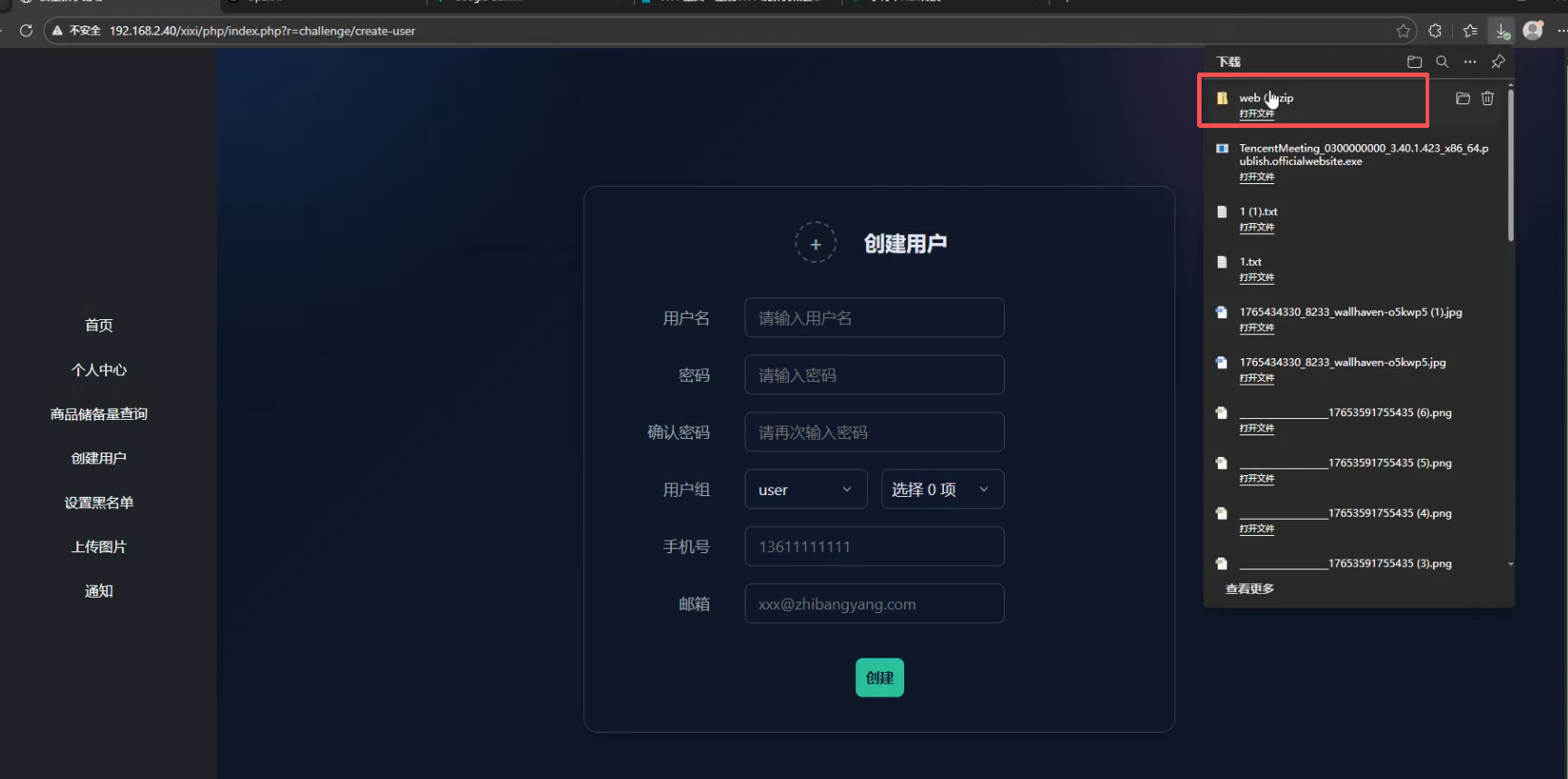
Task: Click the 1 (1).txt file icon
Action: pos(1222,211)
